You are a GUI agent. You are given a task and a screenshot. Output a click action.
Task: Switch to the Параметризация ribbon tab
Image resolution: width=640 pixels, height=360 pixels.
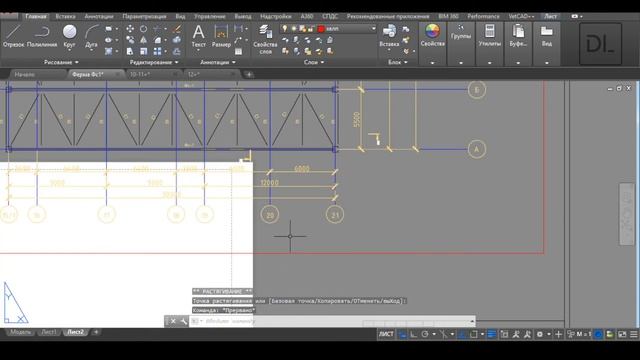[144, 16]
